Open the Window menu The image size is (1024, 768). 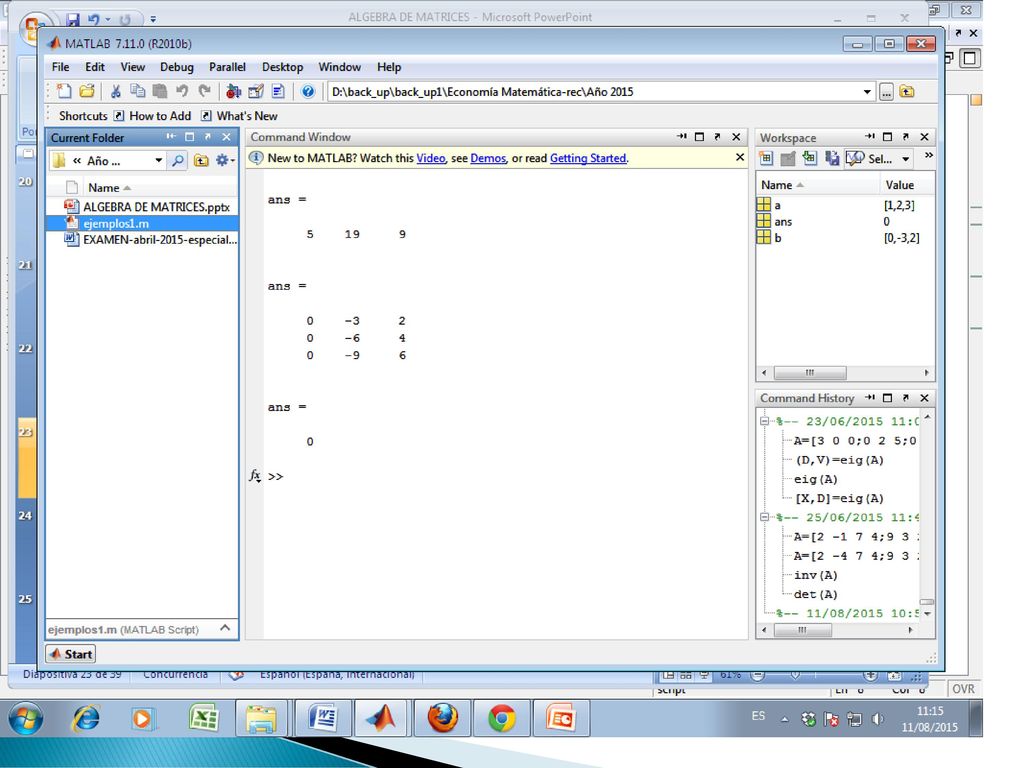coord(340,67)
